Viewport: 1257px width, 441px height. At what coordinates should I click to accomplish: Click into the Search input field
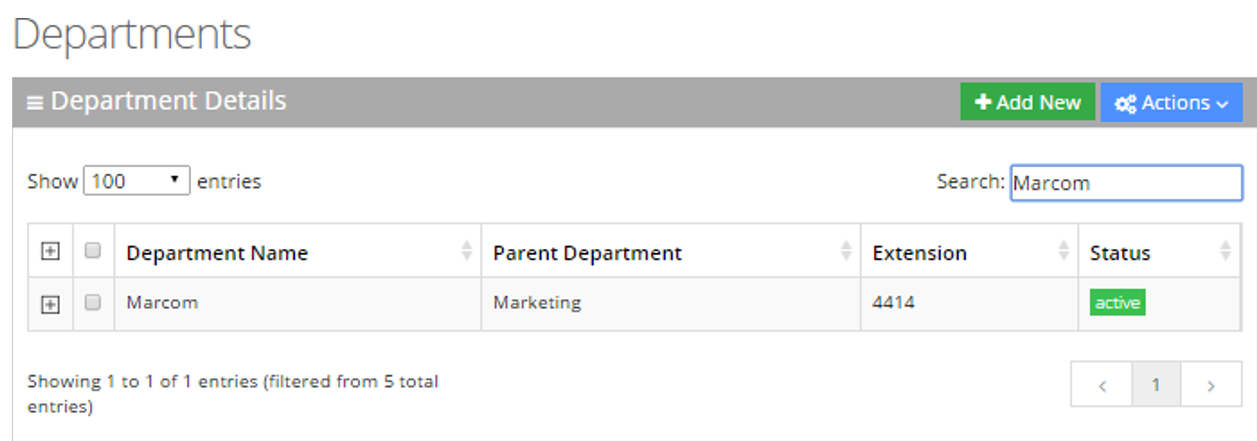(1125, 183)
